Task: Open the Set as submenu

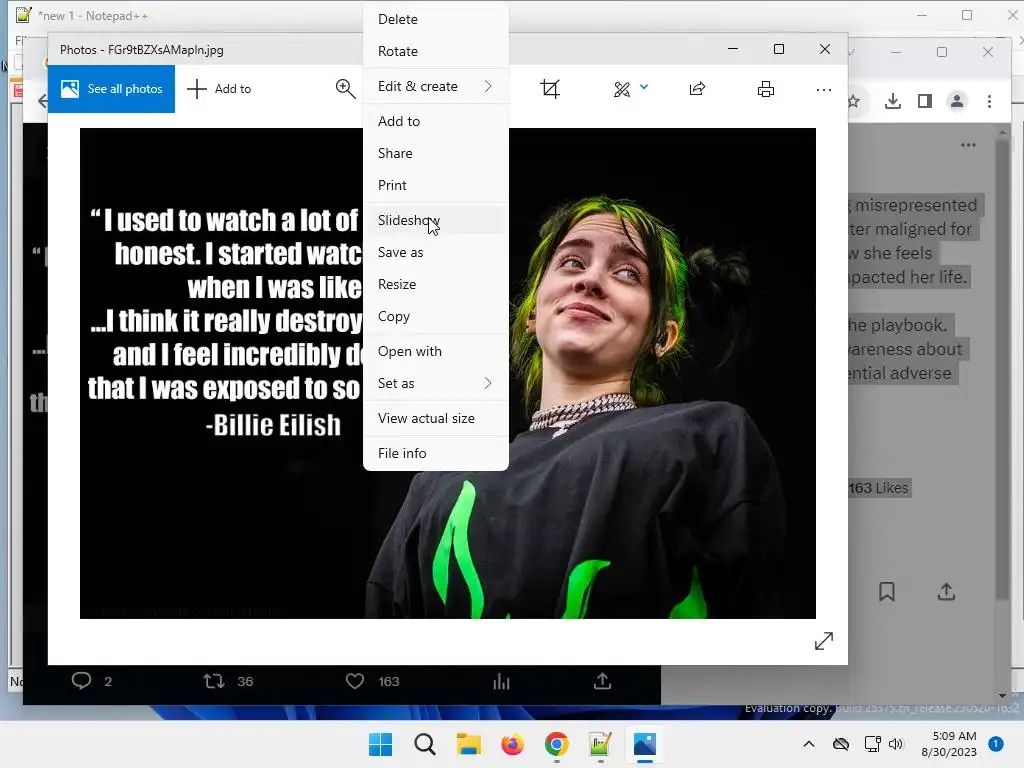Action: [x=436, y=383]
